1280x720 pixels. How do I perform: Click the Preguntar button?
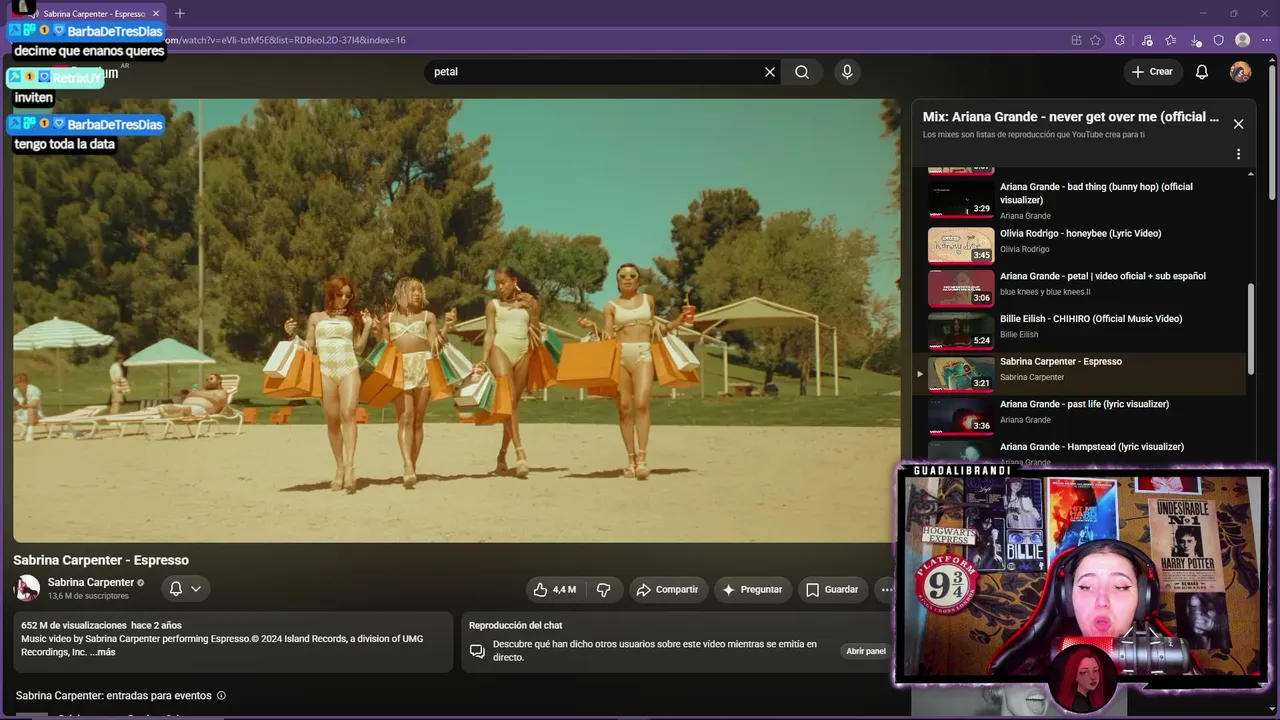tap(752, 590)
